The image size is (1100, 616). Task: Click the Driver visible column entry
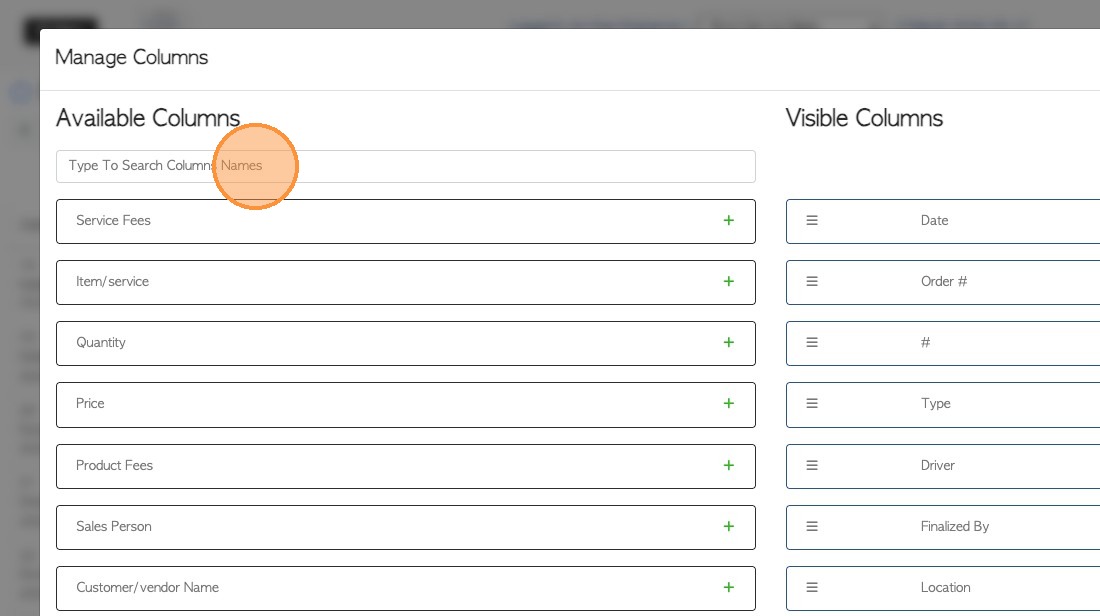coord(938,466)
